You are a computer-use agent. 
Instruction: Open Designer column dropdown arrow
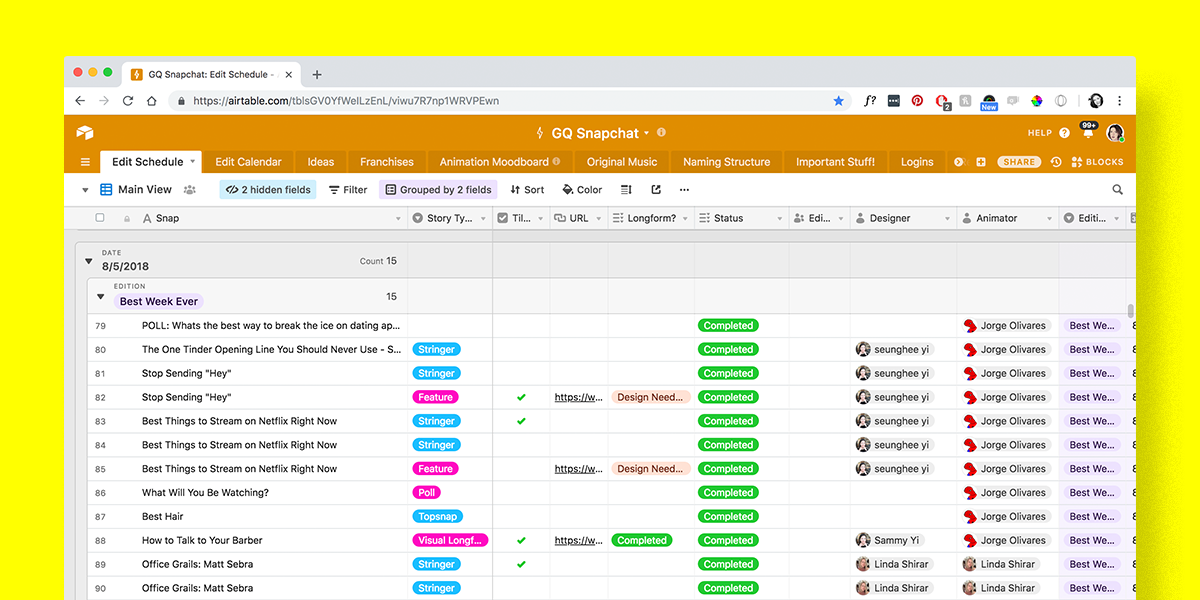pyautogui.click(x=947, y=218)
